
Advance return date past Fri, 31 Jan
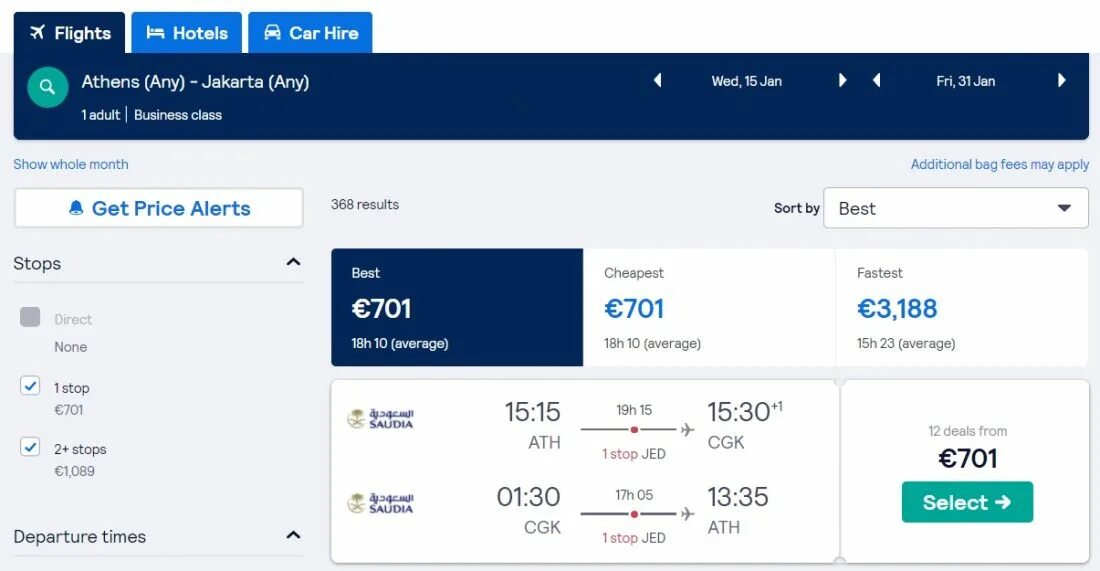(1061, 81)
